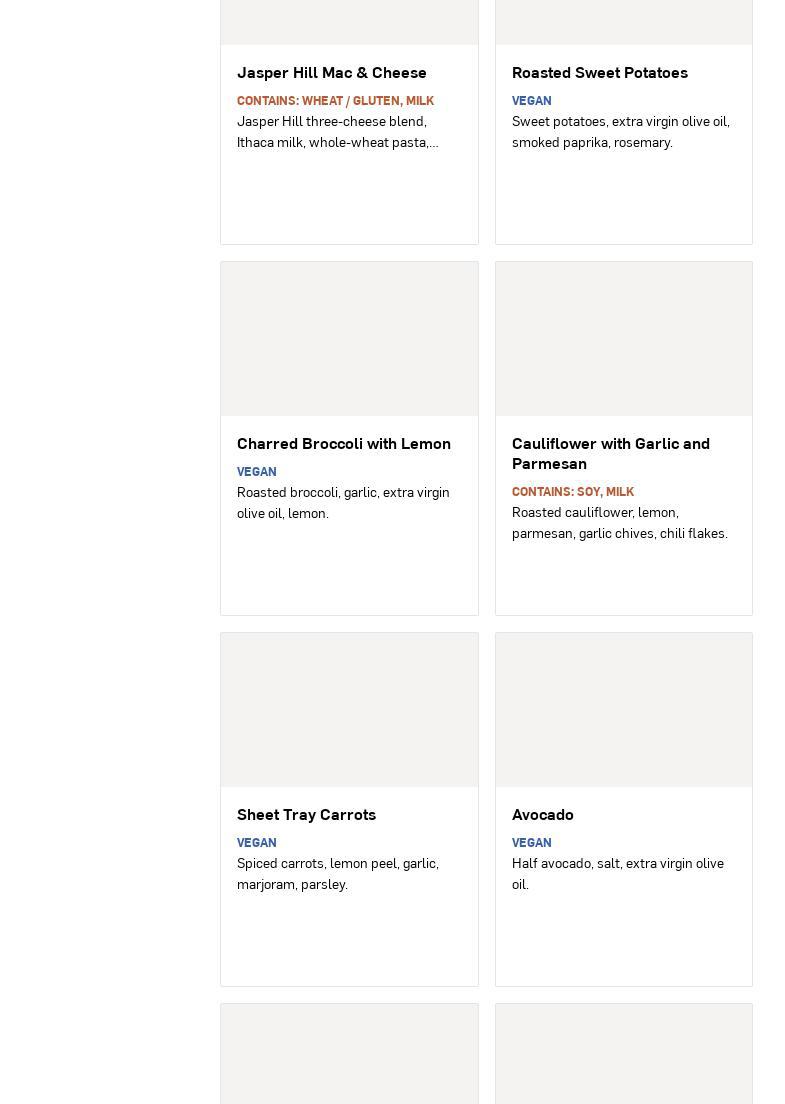Click the Vegan tag under Roasted Sweet Potatoes
Image resolution: width=785 pixels, height=1104 pixels.
531,101
